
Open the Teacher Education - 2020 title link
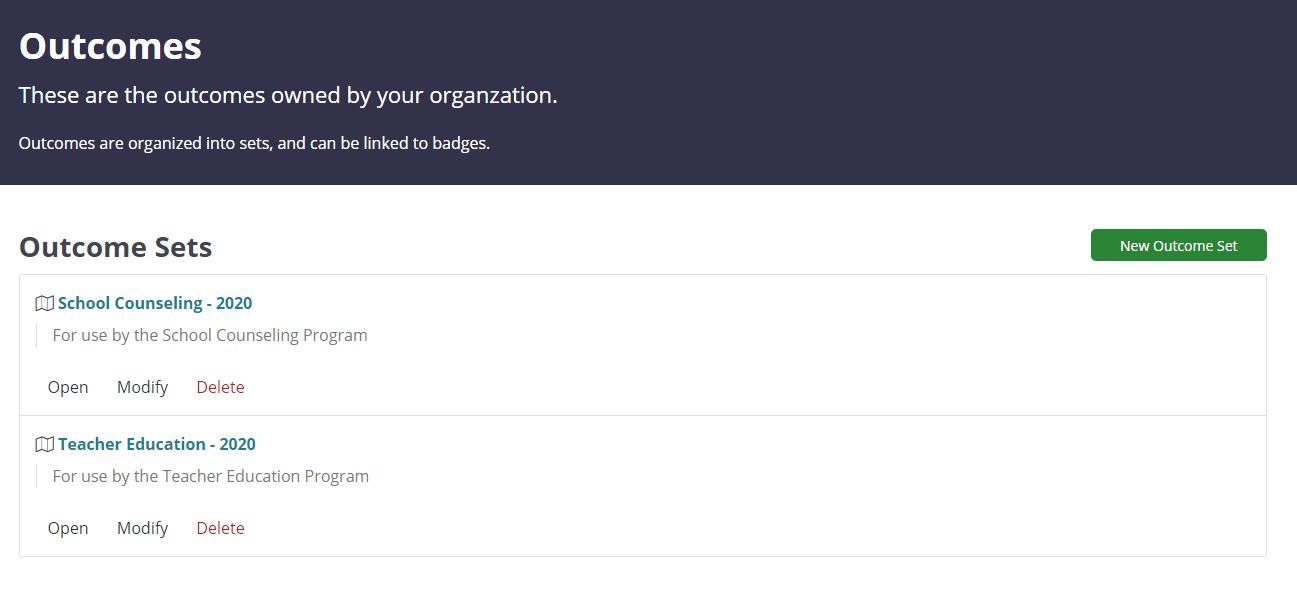click(x=157, y=444)
